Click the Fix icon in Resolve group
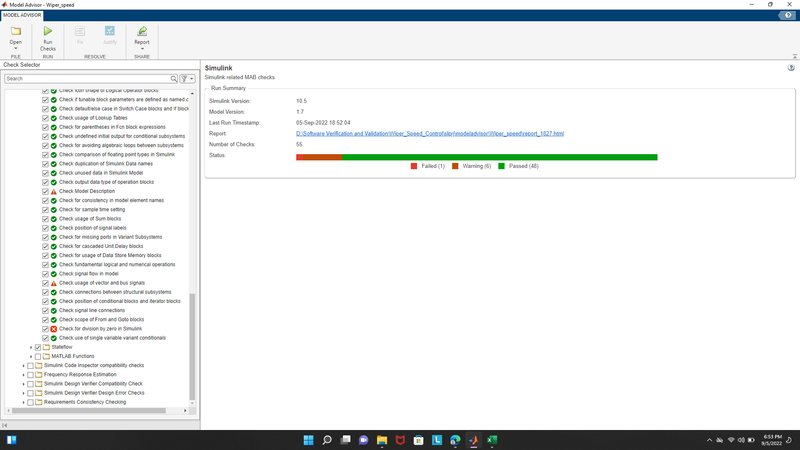The width and height of the screenshot is (800, 450). [x=80, y=32]
